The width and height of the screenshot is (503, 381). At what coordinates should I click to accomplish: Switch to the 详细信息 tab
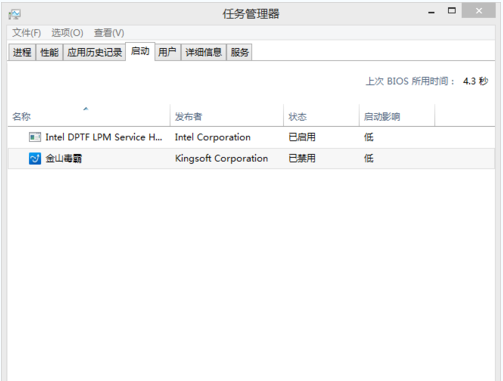coord(203,52)
